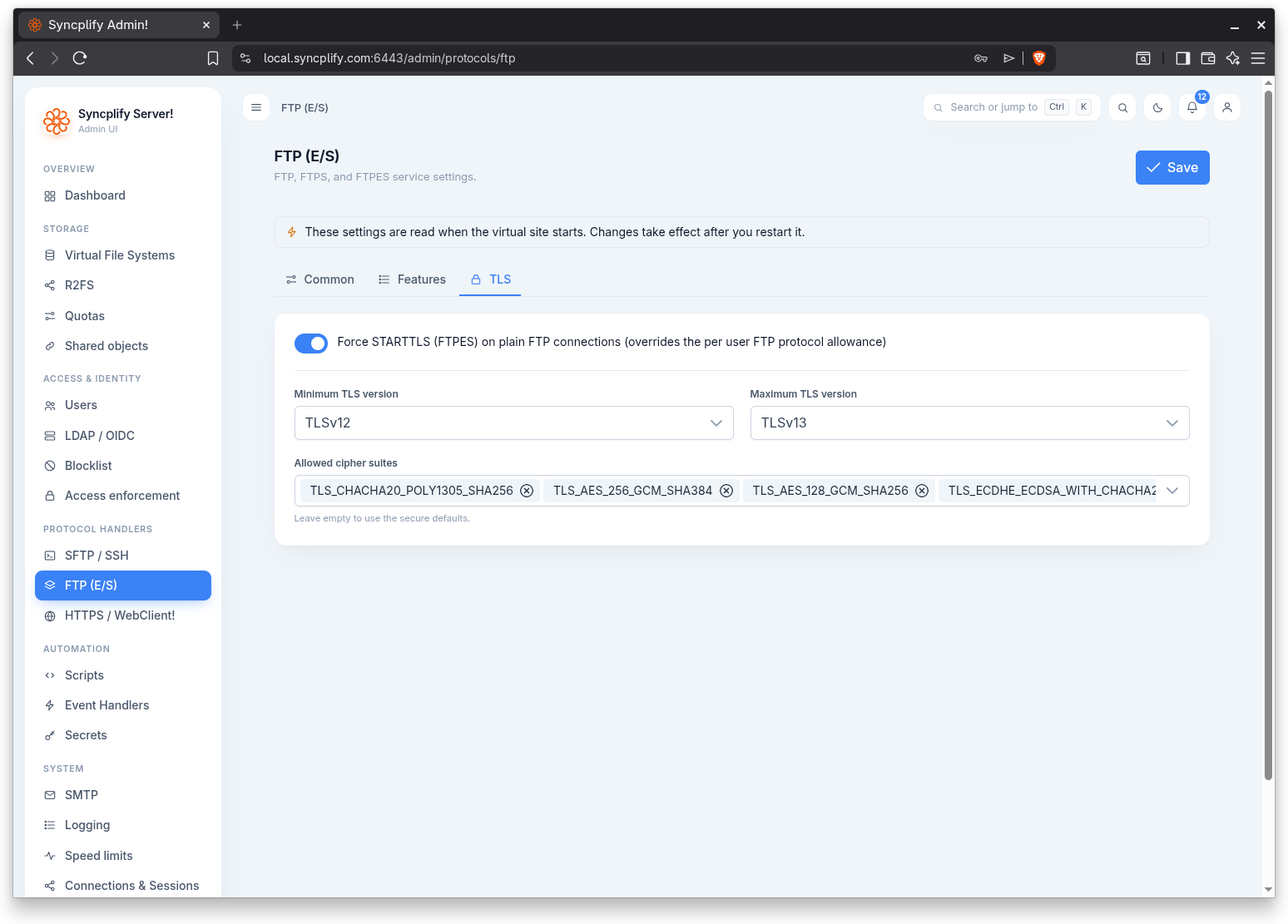Open Logging settings
This screenshot has width=1288, height=924.
pyautogui.click(x=123, y=825)
